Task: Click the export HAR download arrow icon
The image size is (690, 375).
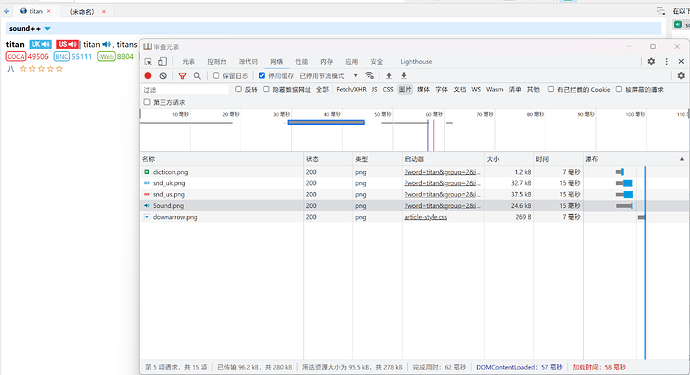Action: coord(404,76)
